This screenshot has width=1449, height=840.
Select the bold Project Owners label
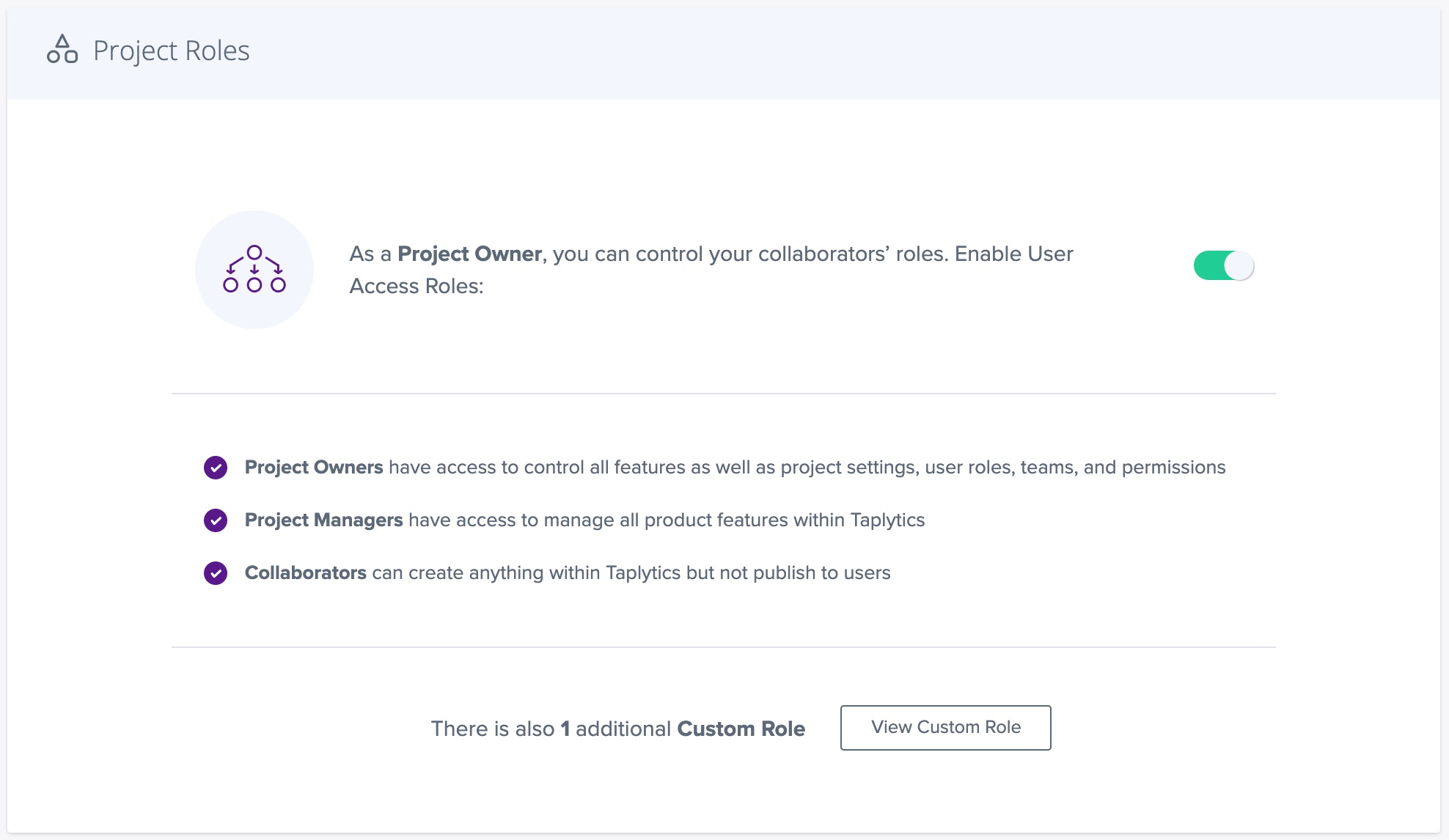314,468
